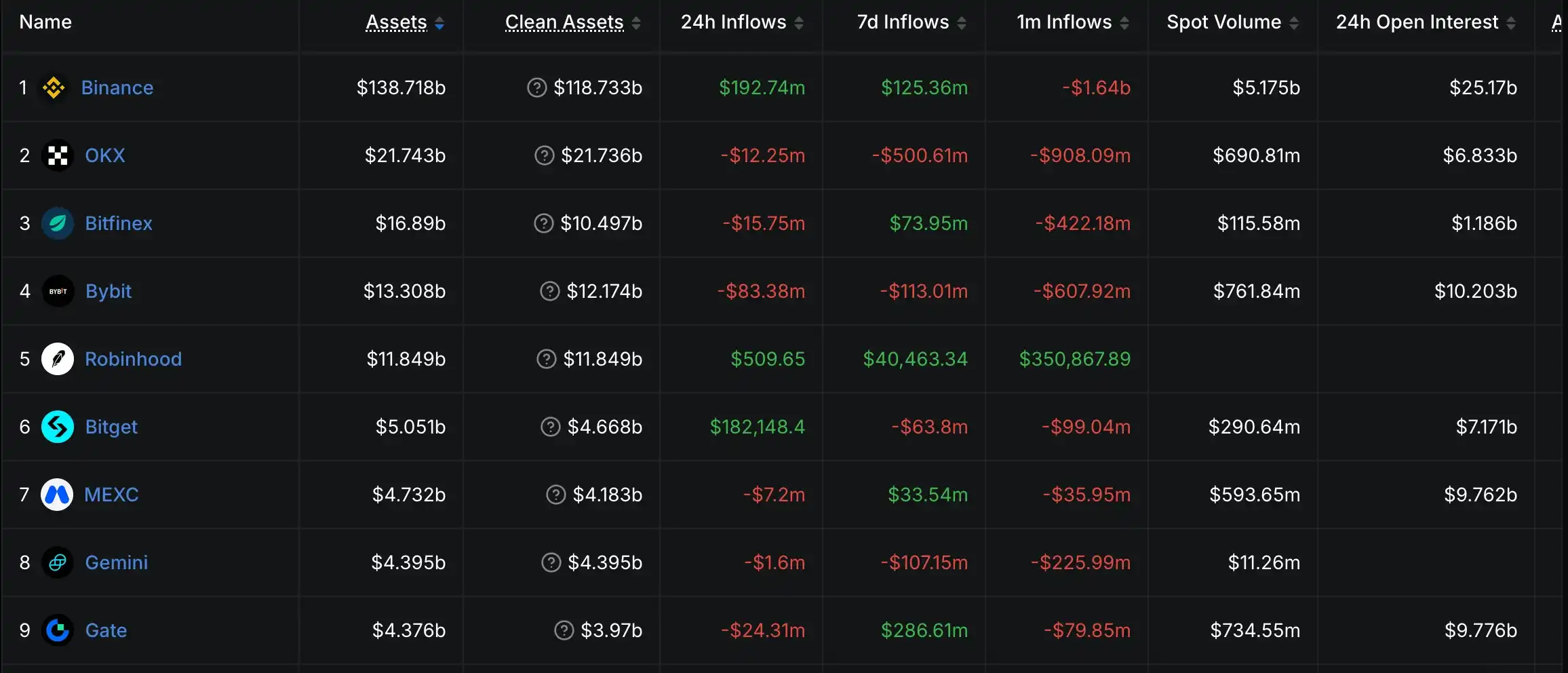Open the Bitget exchange link

(x=111, y=427)
